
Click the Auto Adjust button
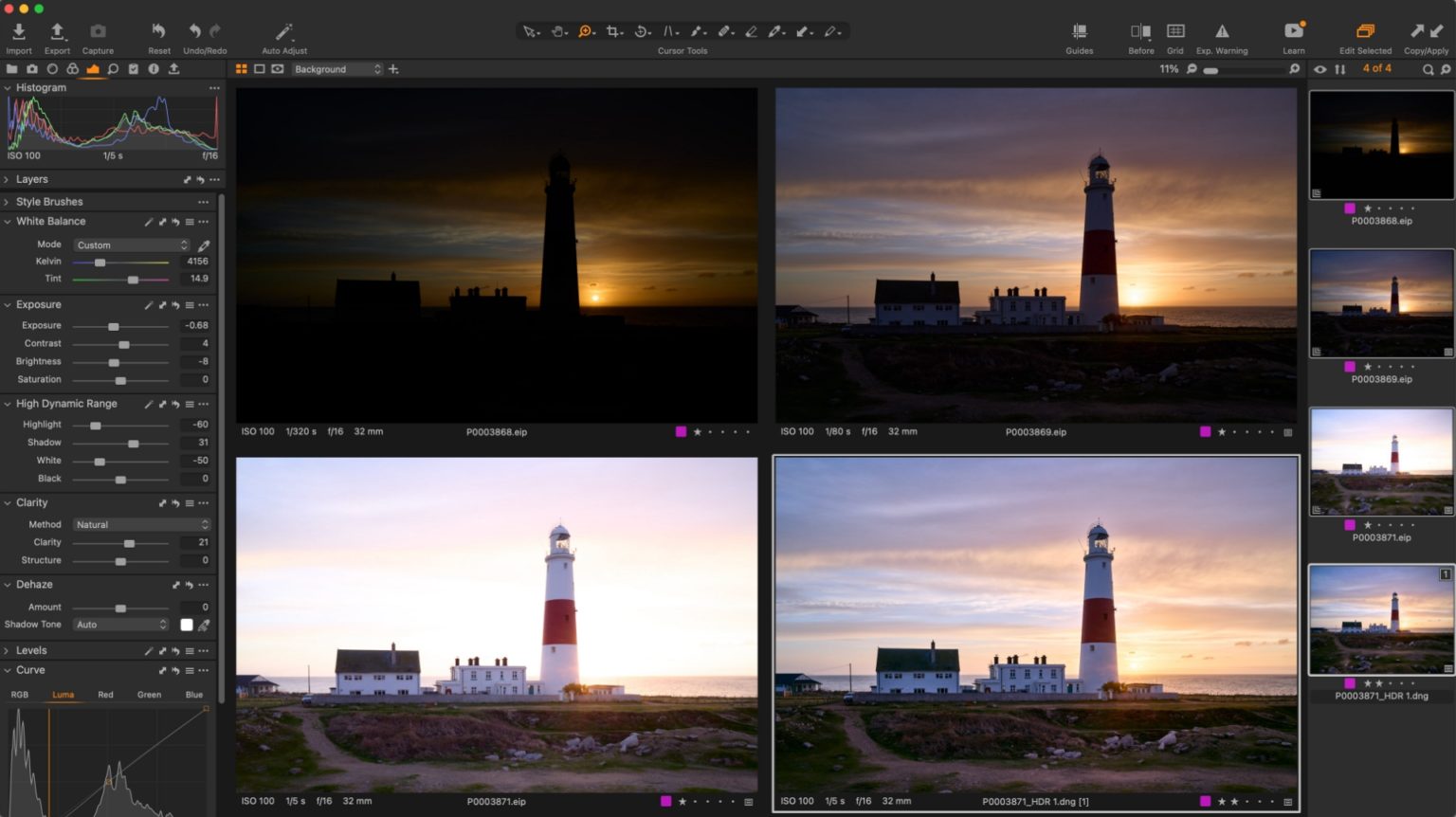pos(283,31)
